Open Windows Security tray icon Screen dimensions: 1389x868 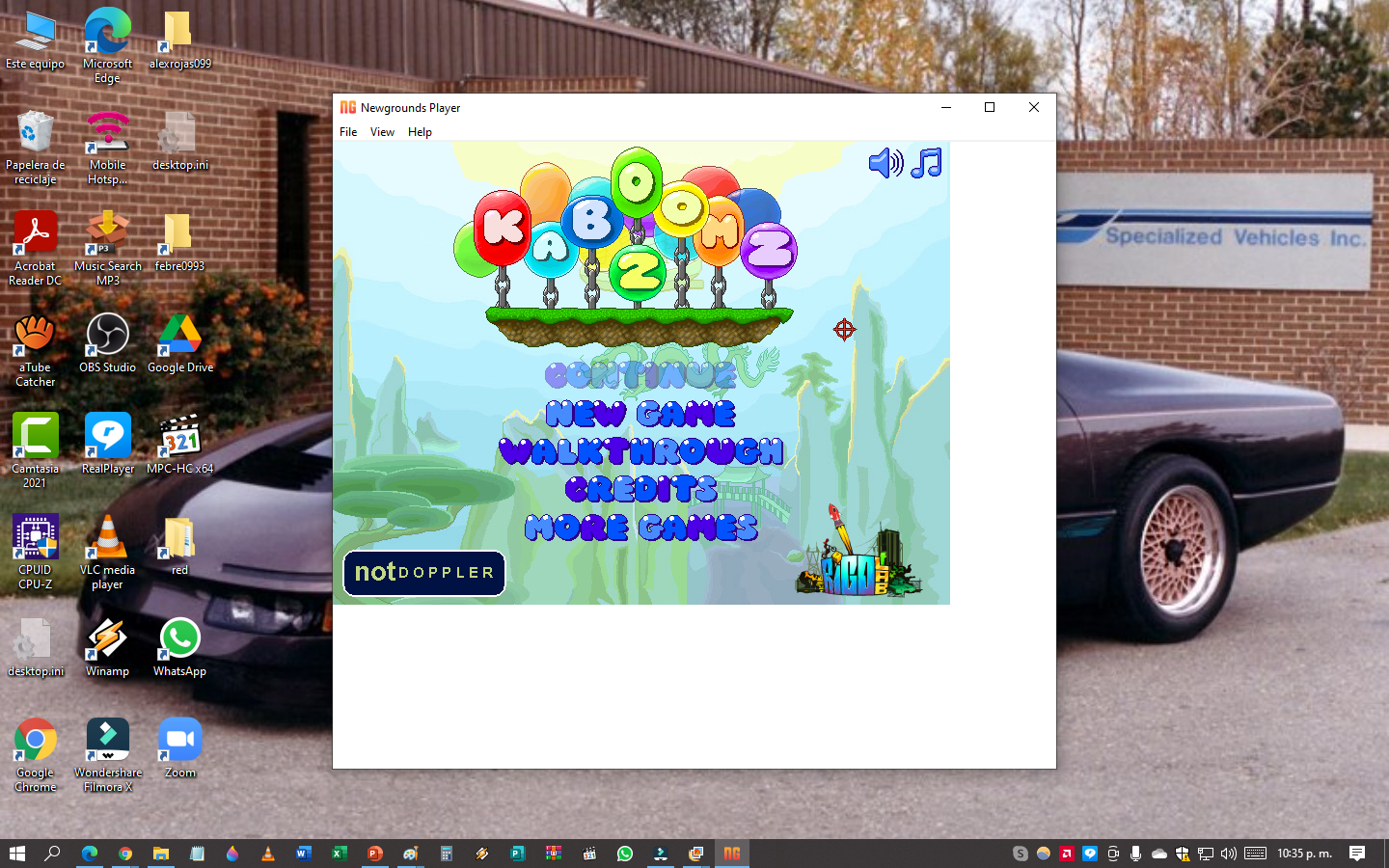pyautogui.click(x=1183, y=854)
